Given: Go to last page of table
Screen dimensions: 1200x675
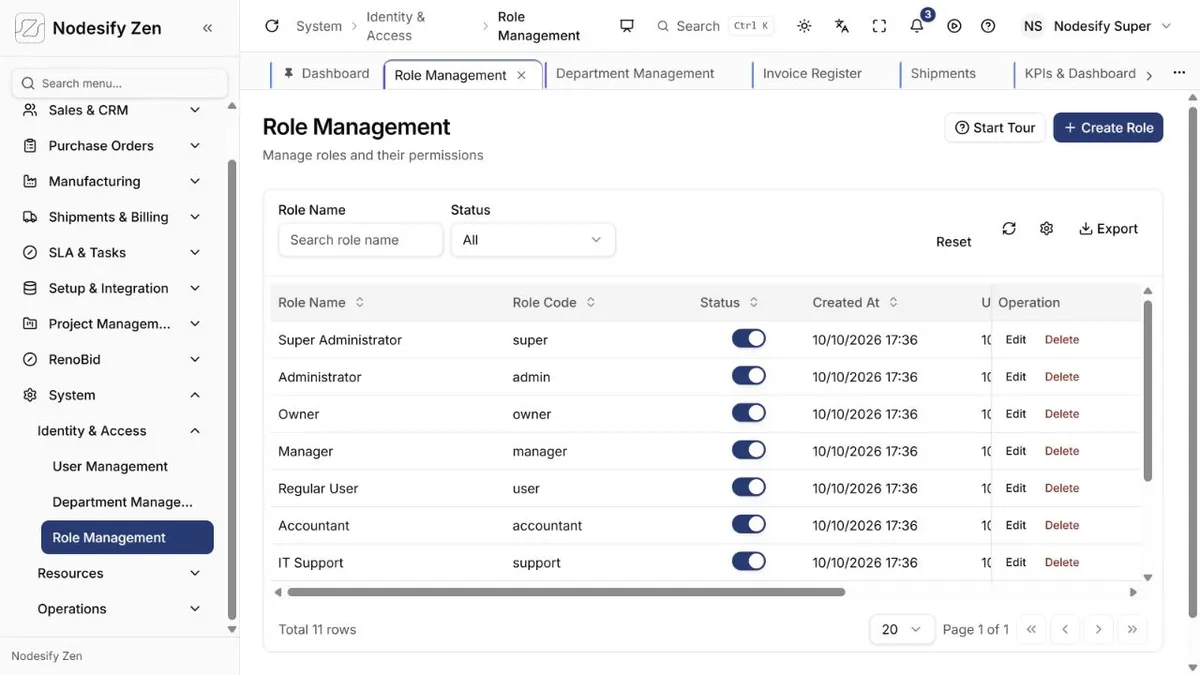Looking at the screenshot, I should click(x=1132, y=629).
